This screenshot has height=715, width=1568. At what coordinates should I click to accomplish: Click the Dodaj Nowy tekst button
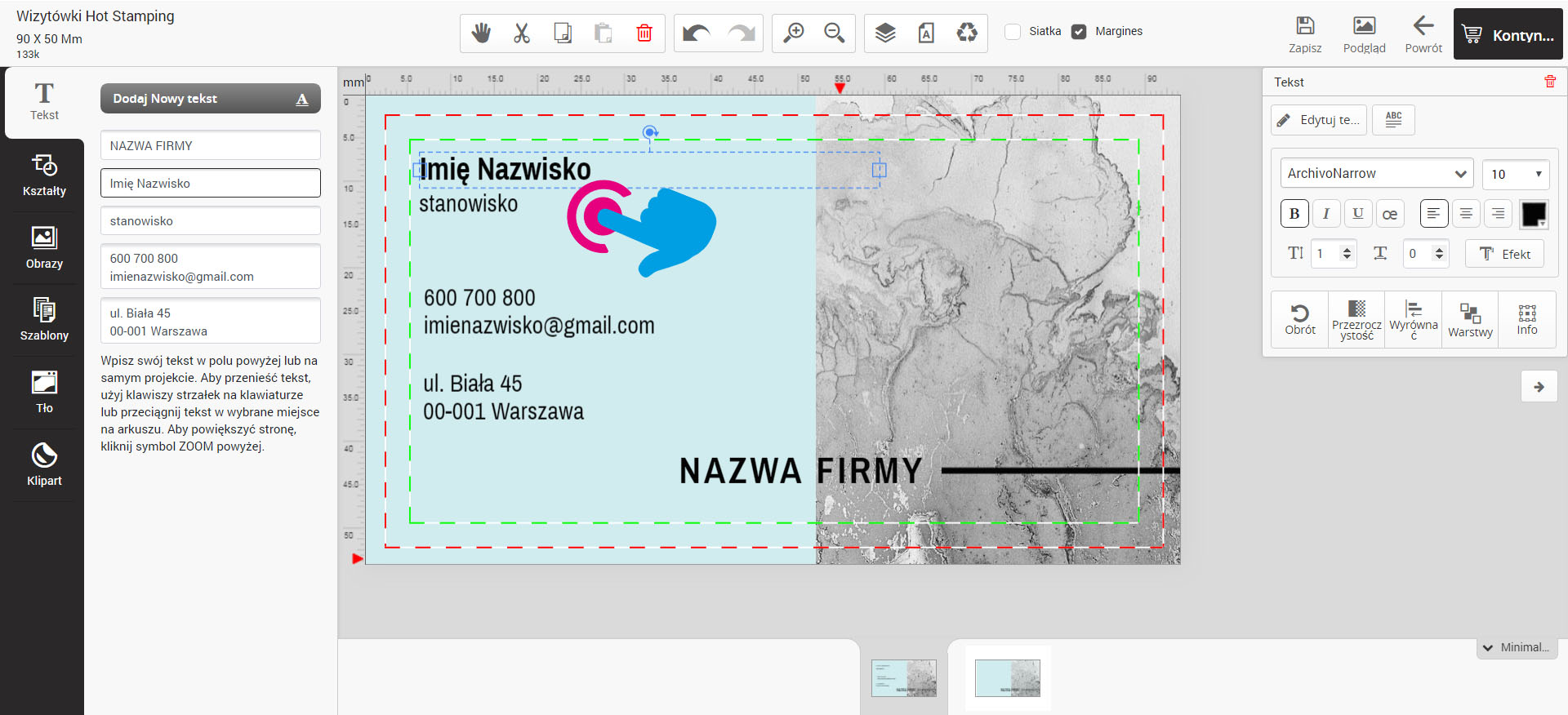[x=210, y=99]
